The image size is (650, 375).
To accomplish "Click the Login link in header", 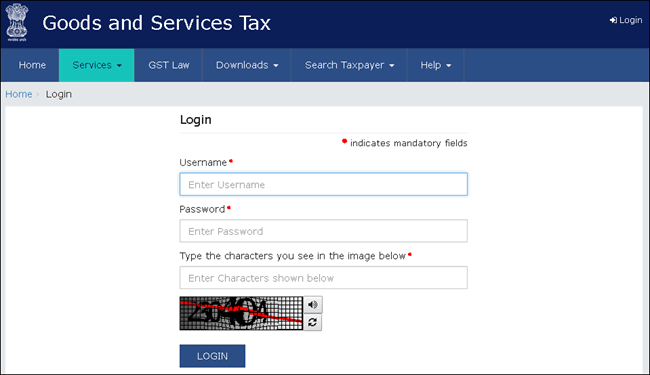I will coord(626,20).
